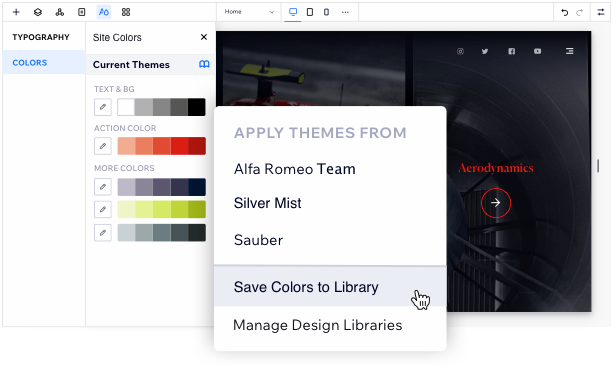This screenshot has width=616, height=368.
Task: Switch to desktop viewport icon
Action: pos(293,12)
